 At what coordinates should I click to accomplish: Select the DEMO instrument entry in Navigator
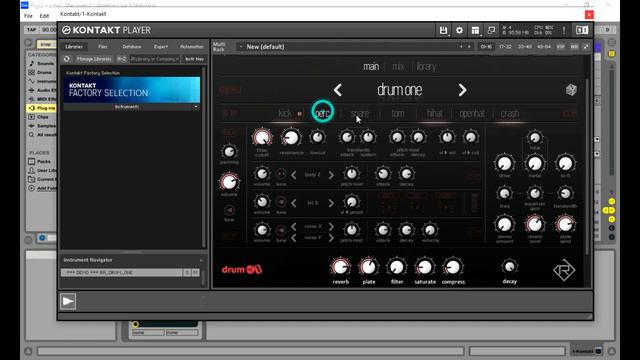pyautogui.click(x=122, y=272)
